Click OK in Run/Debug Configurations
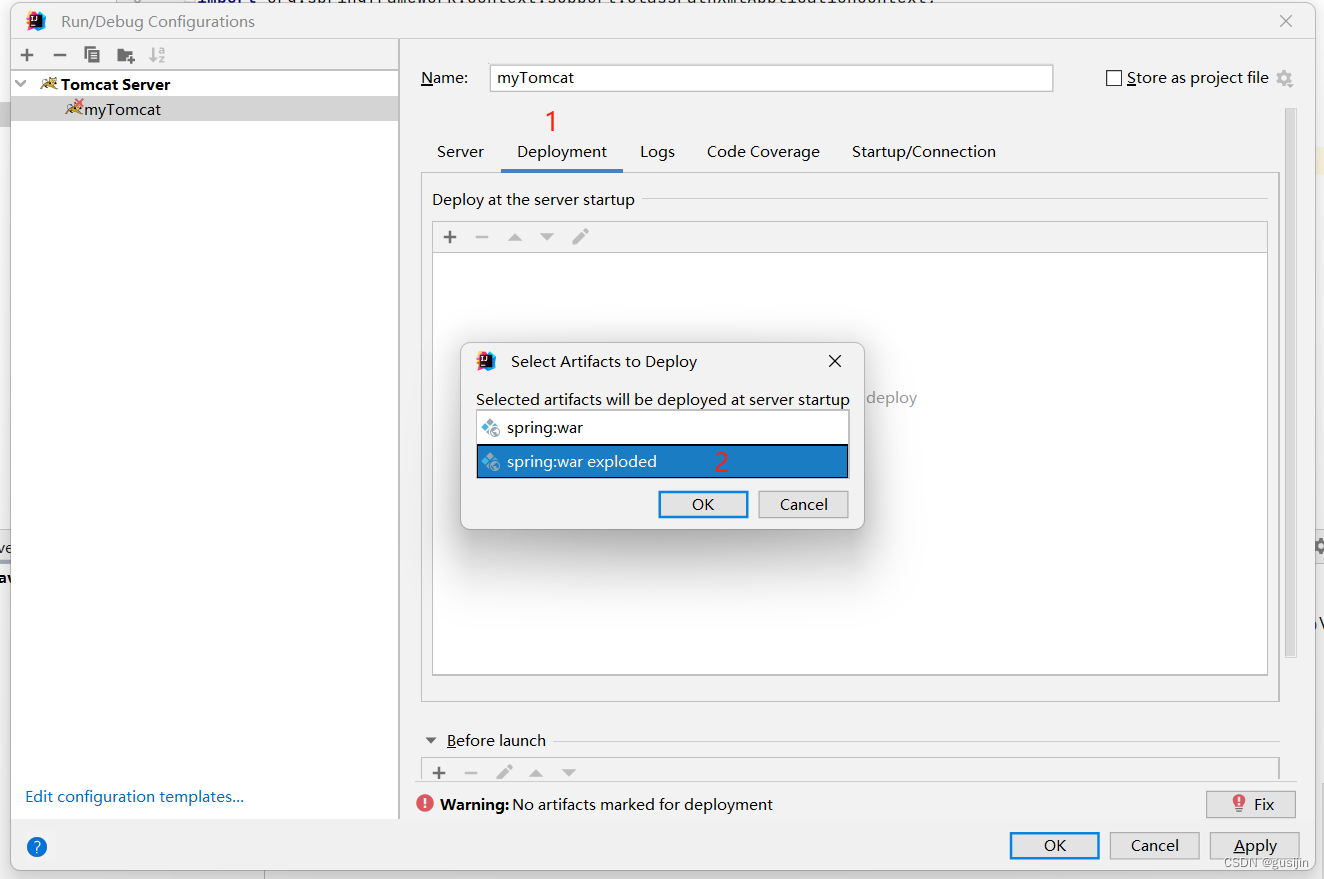The image size is (1324, 879). point(1055,845)
